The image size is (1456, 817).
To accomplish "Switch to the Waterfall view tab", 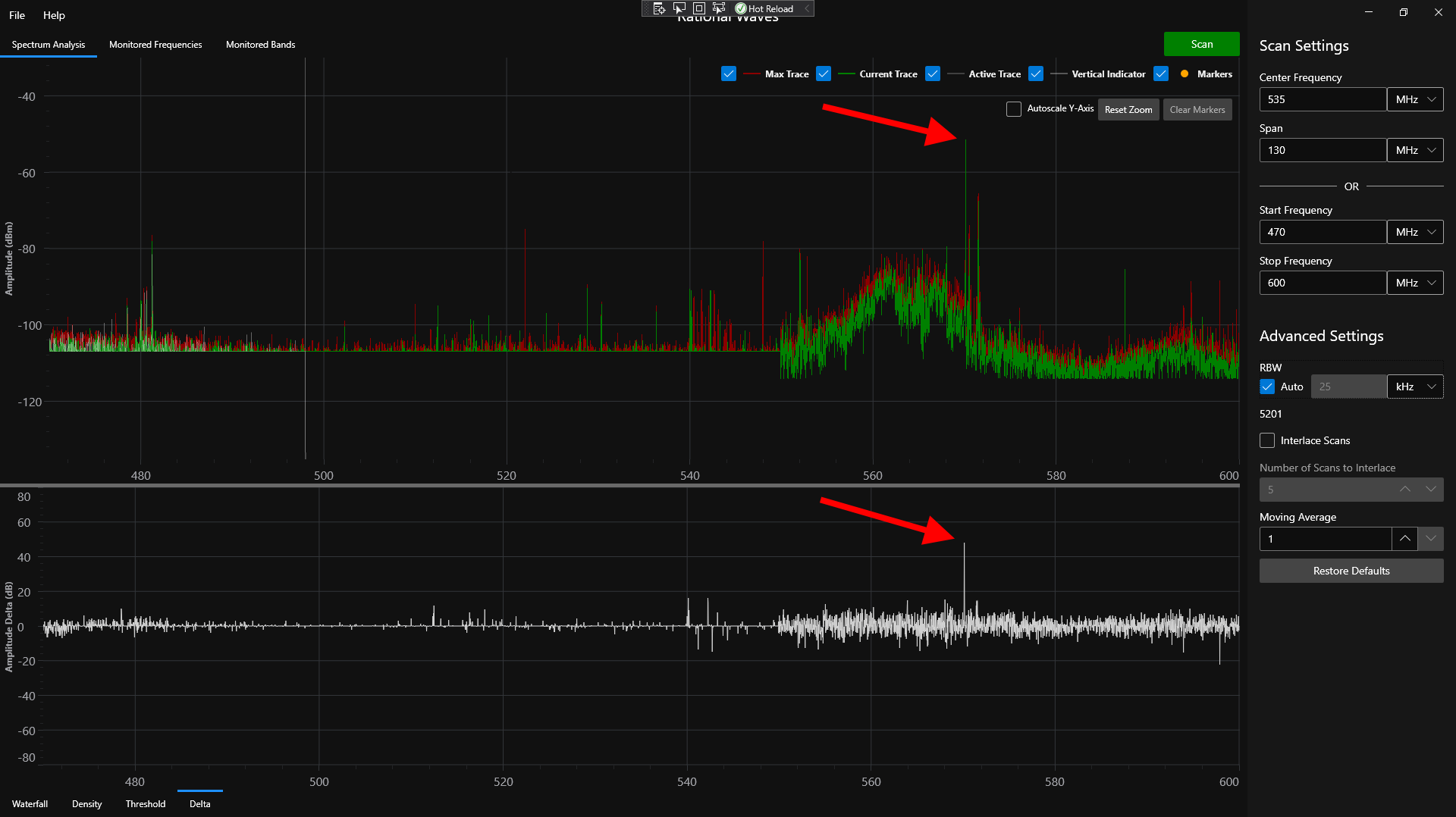I will [x=30, y=803].
